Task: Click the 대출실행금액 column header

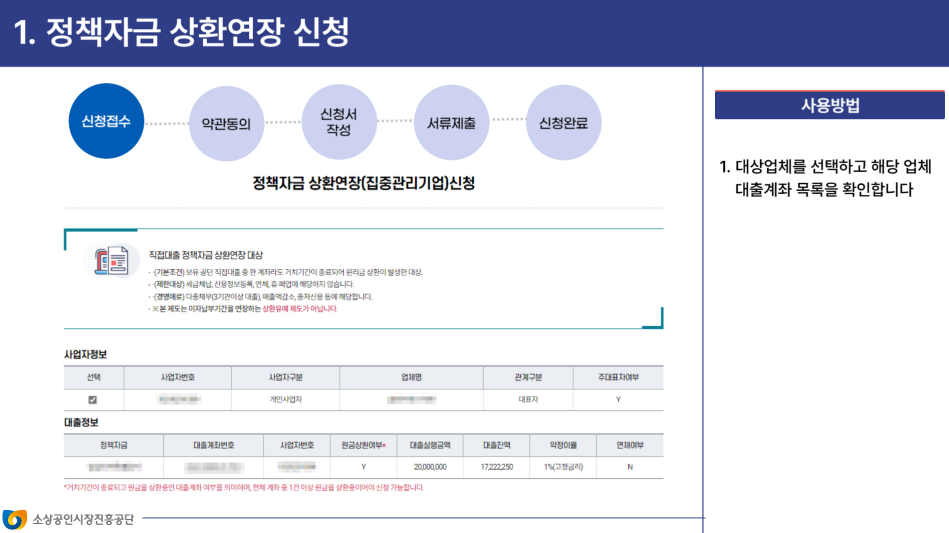Action: (430, 445)
